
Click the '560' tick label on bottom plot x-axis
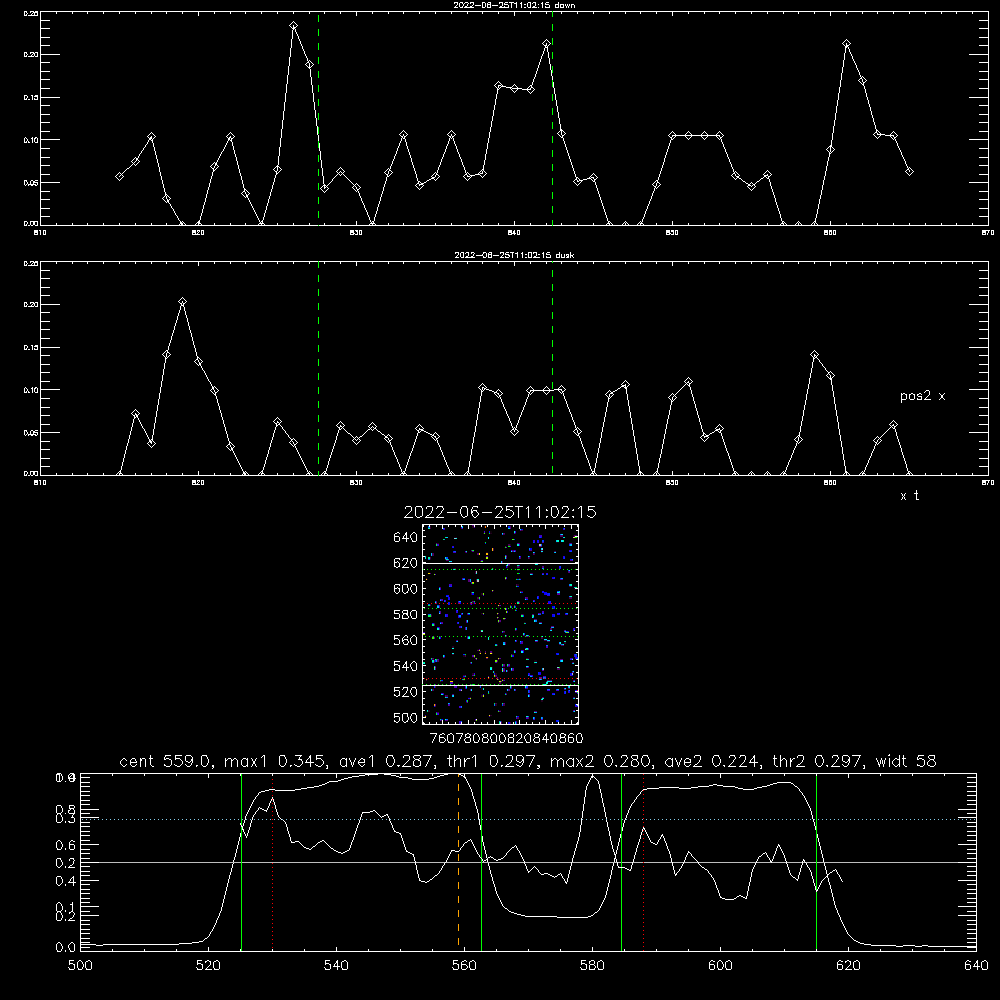tap(464, 966)
